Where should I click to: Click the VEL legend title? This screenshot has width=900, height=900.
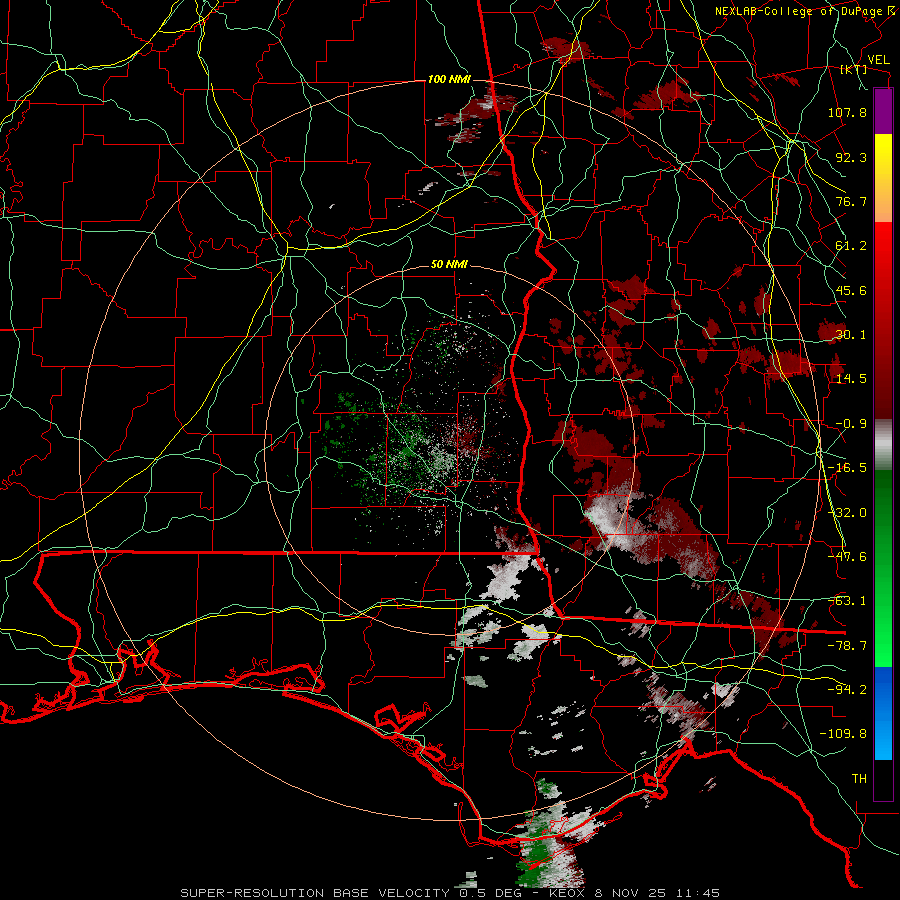[879, 59]
